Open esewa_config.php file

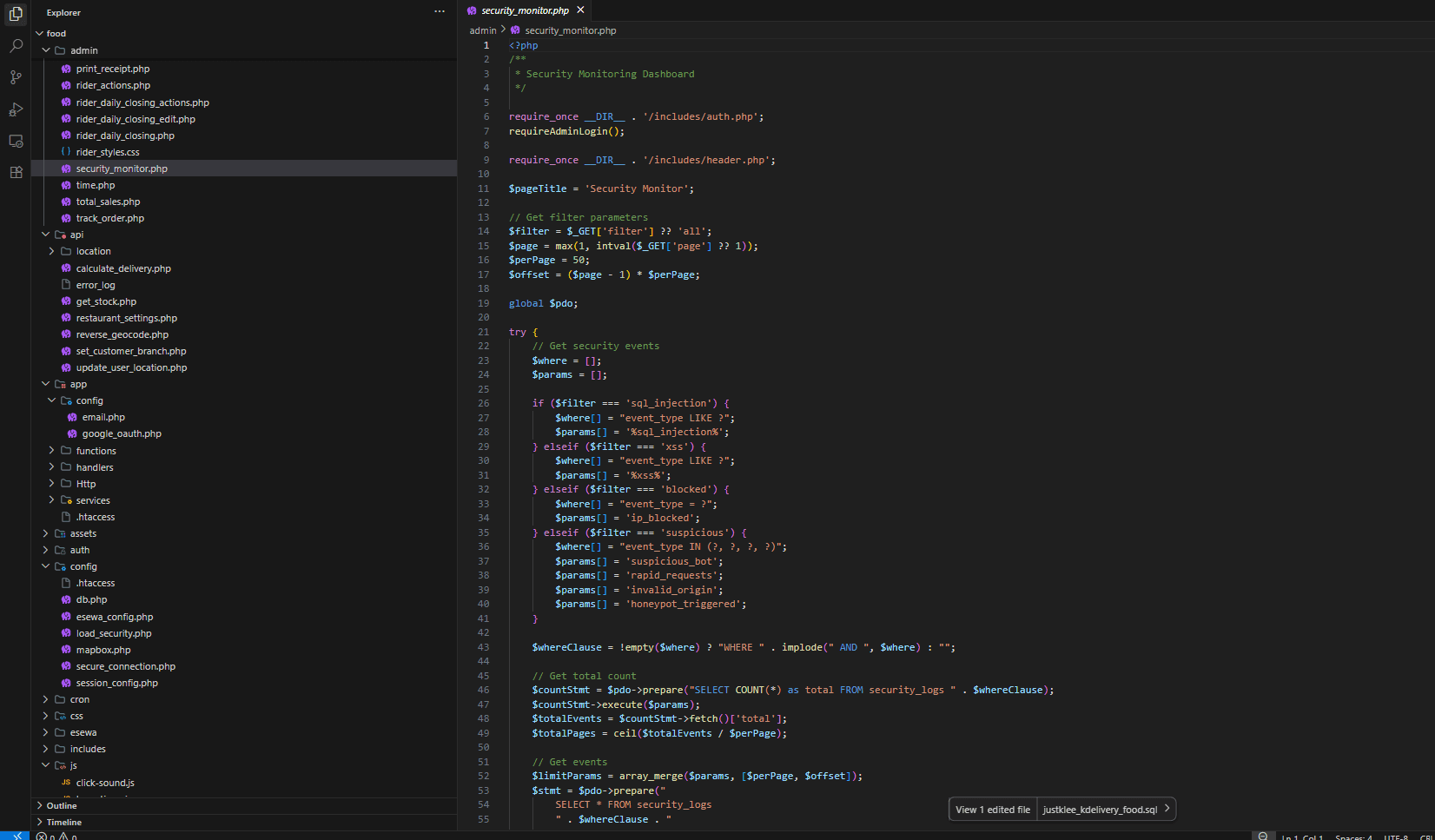tap(115, 617)
